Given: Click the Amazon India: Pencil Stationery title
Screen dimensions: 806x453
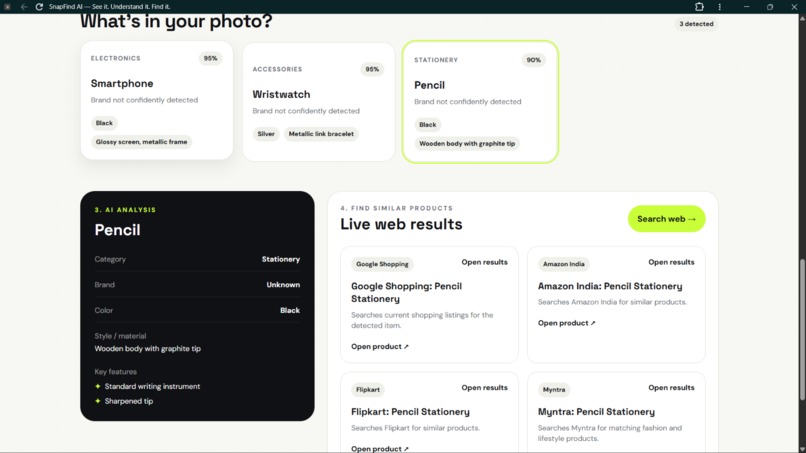Looking at the screenshot, I should point(610,286).
